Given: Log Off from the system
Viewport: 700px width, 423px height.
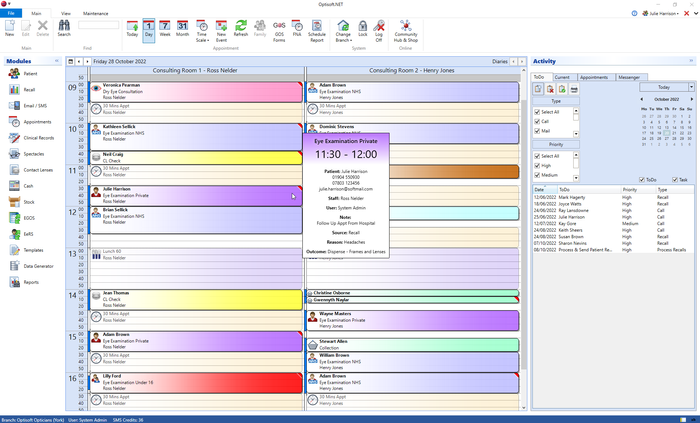Looking at the screenshot, I should (x=379, y=31).
